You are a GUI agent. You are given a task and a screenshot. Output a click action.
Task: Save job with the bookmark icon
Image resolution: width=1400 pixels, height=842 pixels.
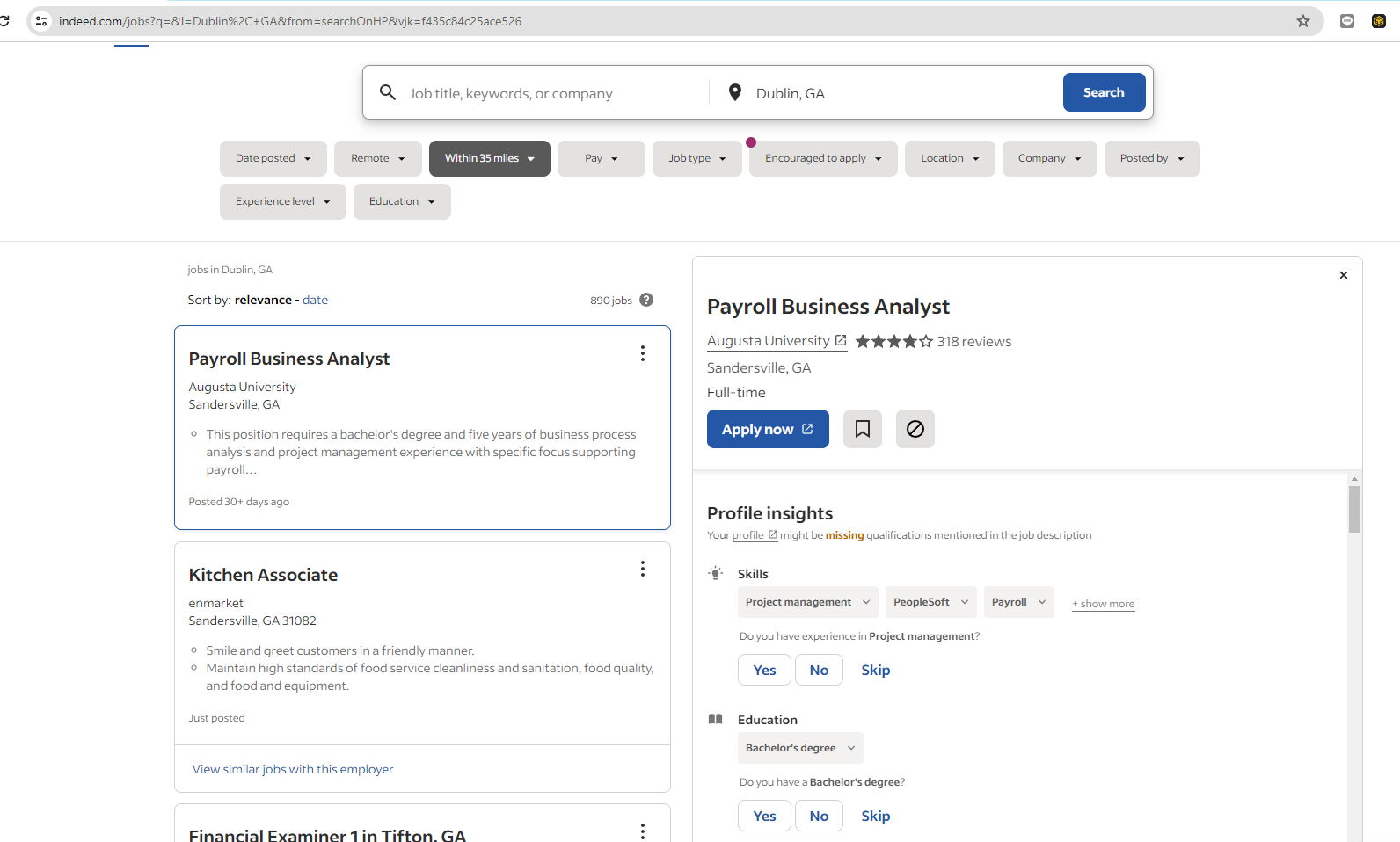coord(862,429)
